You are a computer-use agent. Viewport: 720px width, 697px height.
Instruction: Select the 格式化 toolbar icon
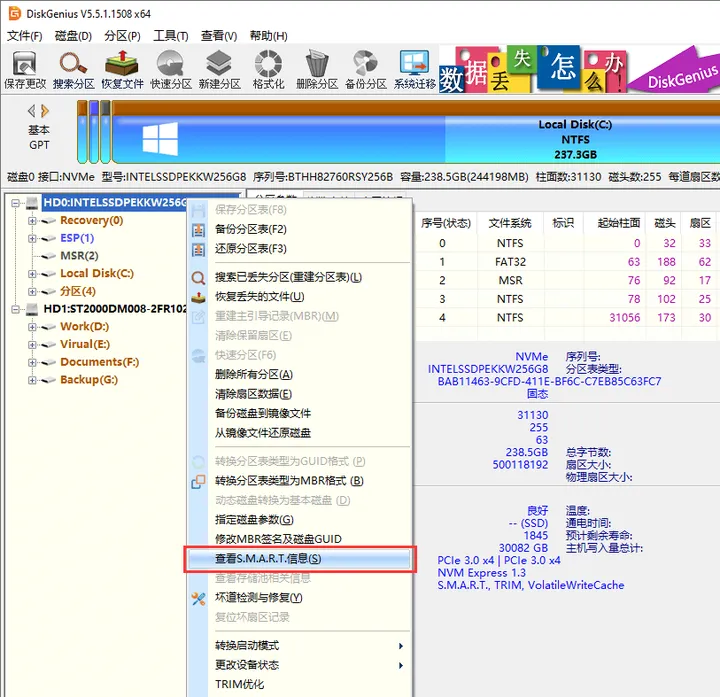tap(268, 63)
